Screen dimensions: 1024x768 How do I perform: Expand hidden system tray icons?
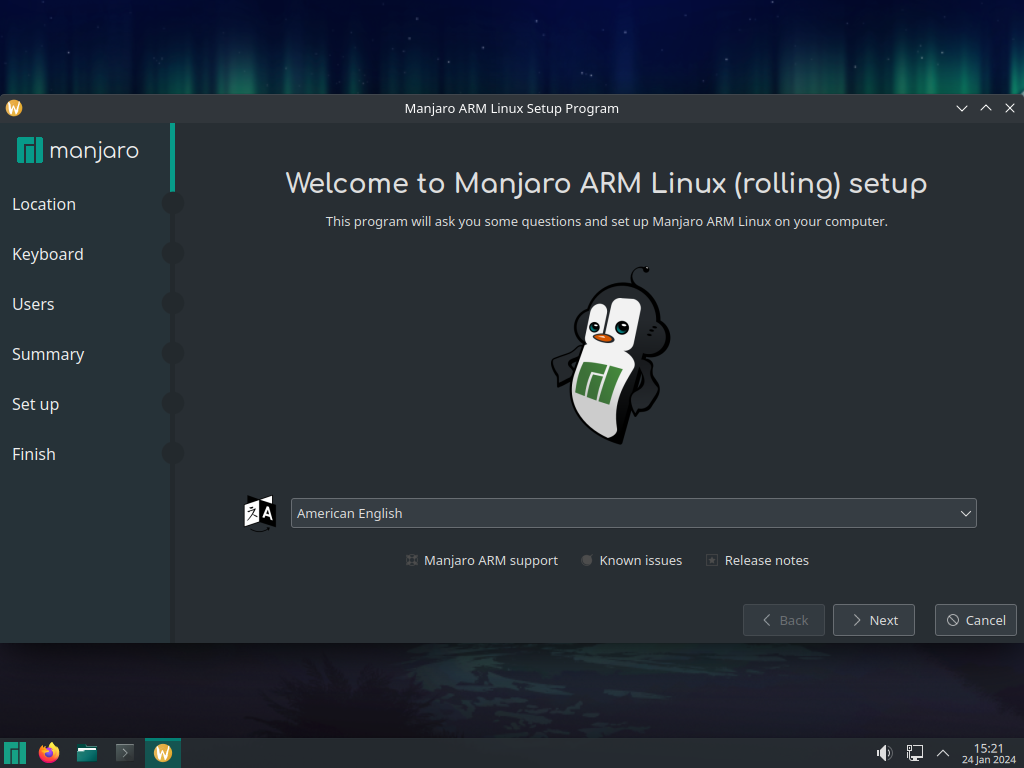pos(942,753)
